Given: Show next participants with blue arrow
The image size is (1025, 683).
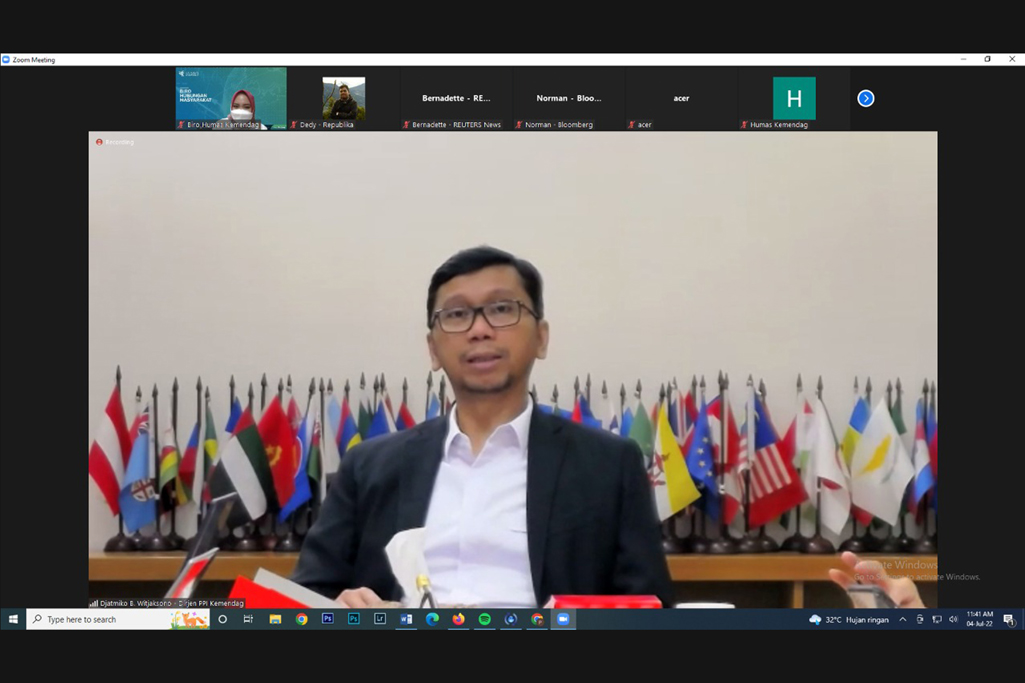Looking at the screenshot, I should coord(866,98).
